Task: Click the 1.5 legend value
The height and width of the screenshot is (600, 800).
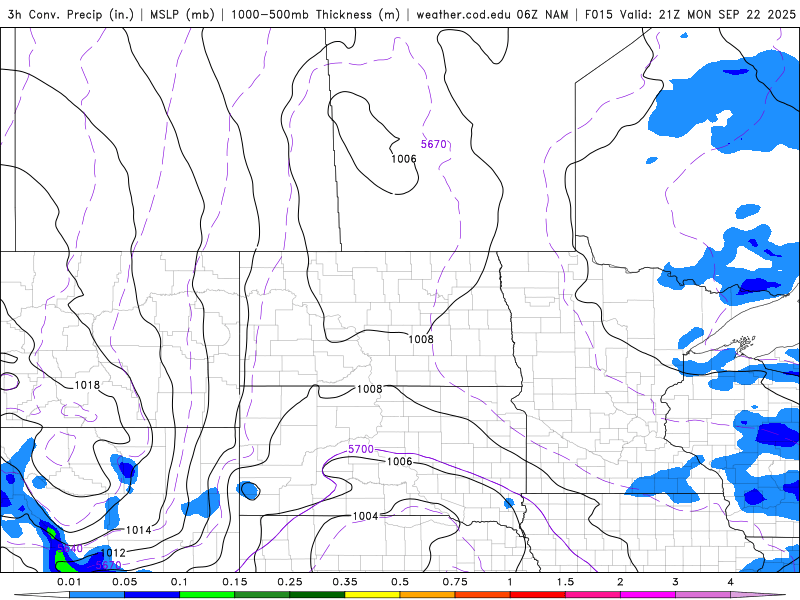Action: (565, 582)
